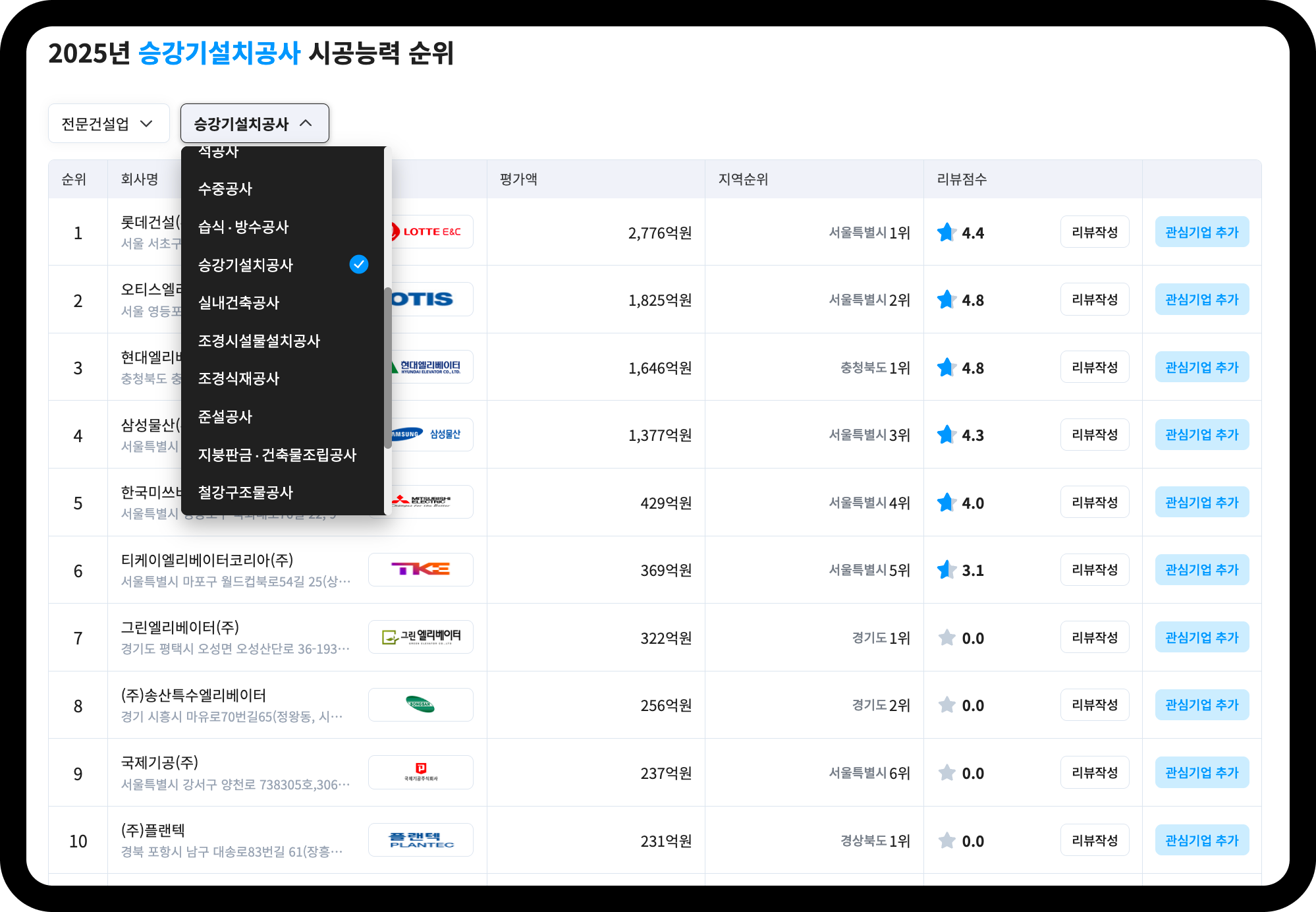Add 송산특수엘리베이터 to 관심기업

[1202, 704]
